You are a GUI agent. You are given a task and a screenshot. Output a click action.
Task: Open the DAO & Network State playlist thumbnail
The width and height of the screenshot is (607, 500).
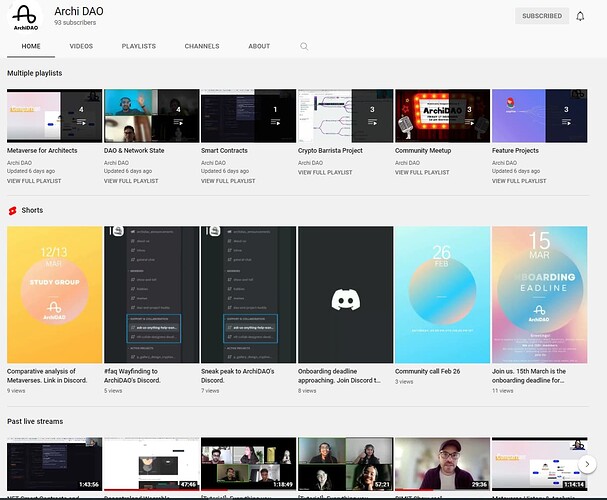pyautogui.click(x=151, y=116)
